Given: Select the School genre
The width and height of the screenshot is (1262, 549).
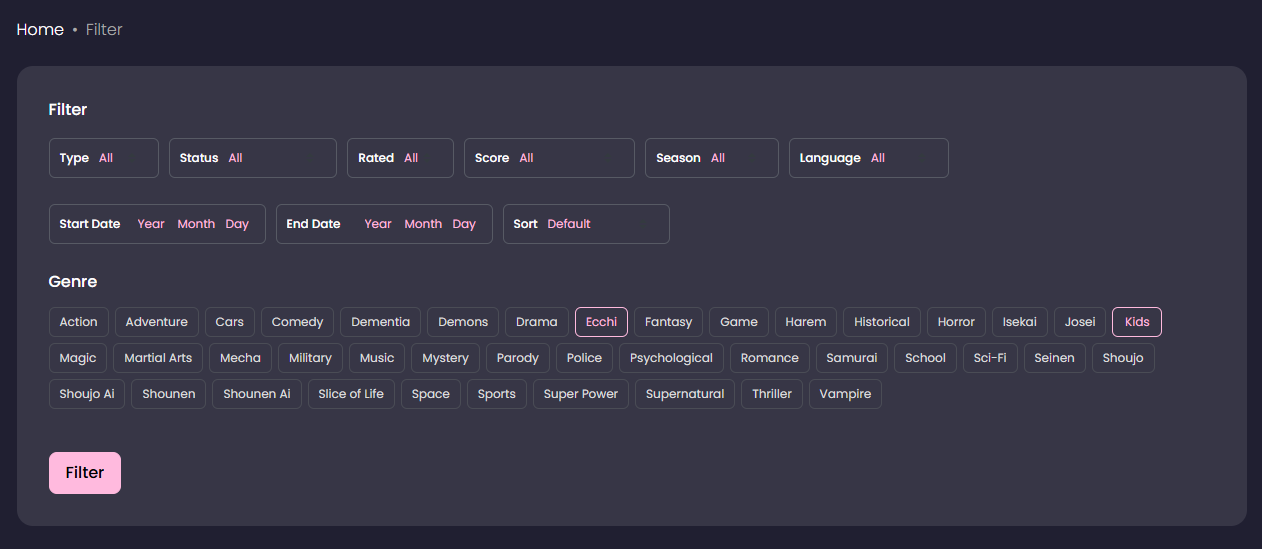Looking at the screenshot, I should [x=925, y=358].
